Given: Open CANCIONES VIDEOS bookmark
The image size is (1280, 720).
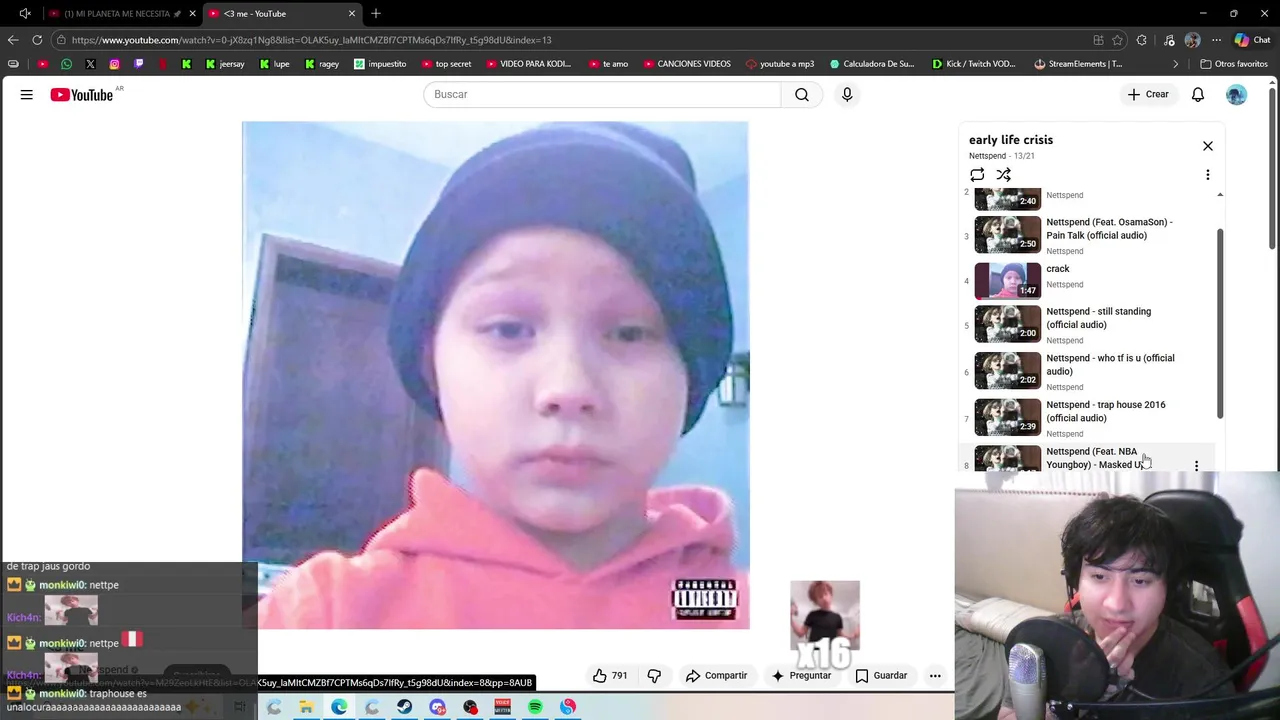Looking at the screenshot, I should click(x=686, y=64).
